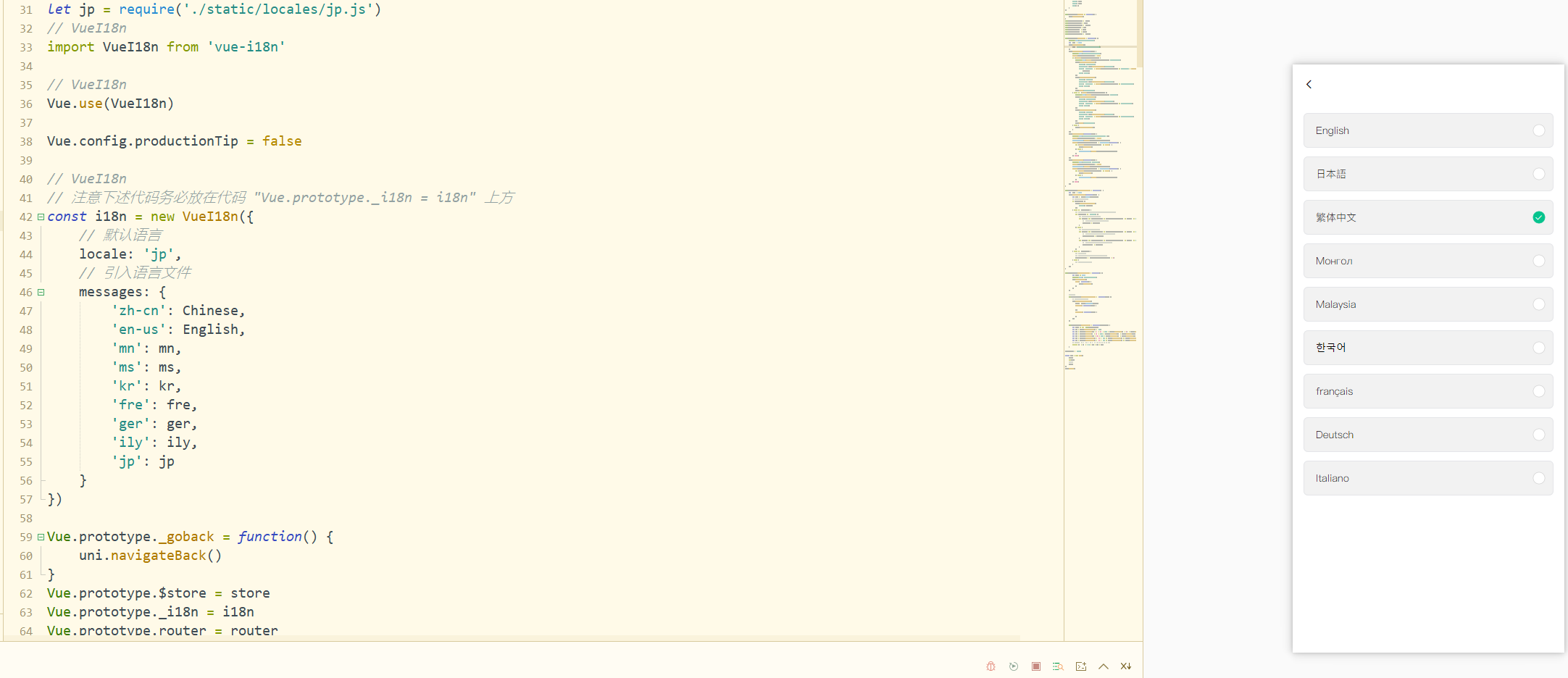Click the close-and-collapse X arrow icon
Viewport: 1568px width, 678px height.
point(1126,666)
